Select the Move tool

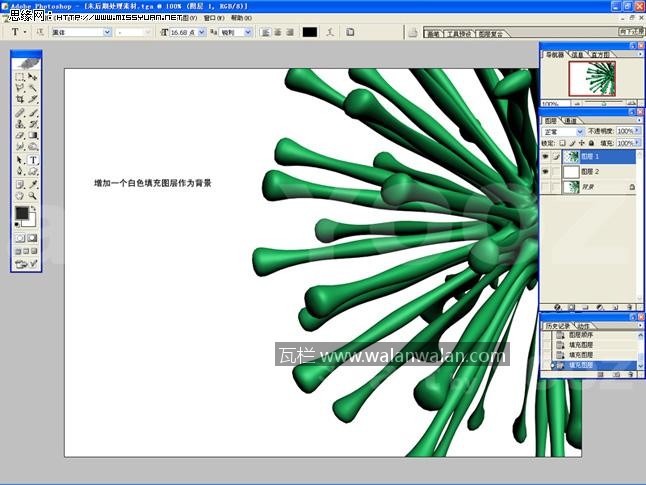tap(33, 76)
